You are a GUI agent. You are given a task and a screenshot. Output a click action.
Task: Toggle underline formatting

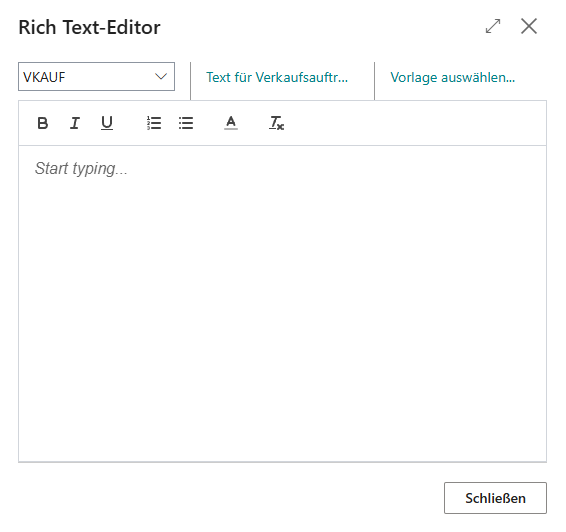(107, 123)
